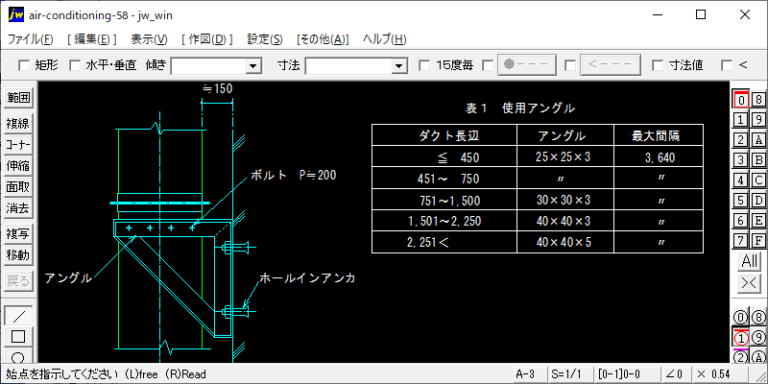The image size is (768, 384).
Task: Click the 移動 move tool
Action: 19,255
